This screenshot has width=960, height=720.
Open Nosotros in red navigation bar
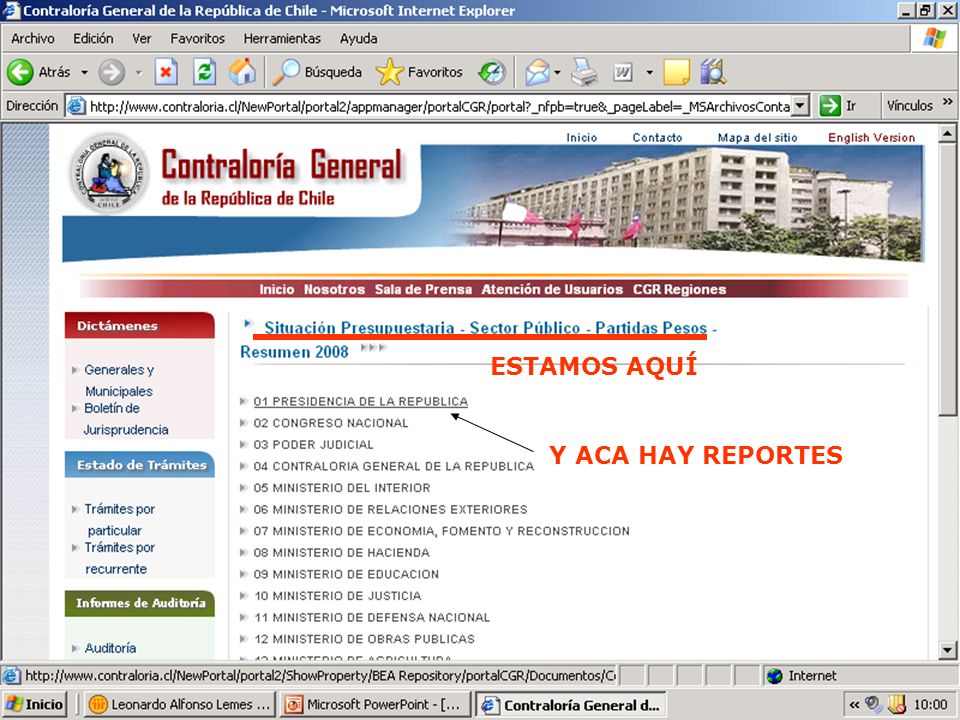click(334, 290)
